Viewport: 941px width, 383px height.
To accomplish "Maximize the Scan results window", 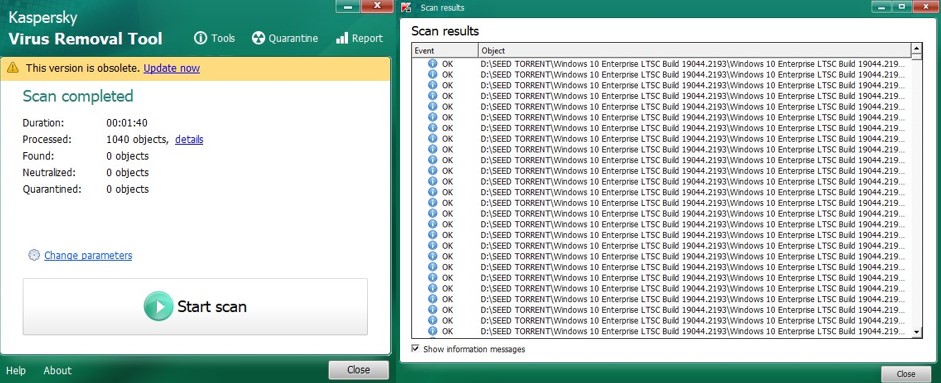I will click(x=901, y=6).
